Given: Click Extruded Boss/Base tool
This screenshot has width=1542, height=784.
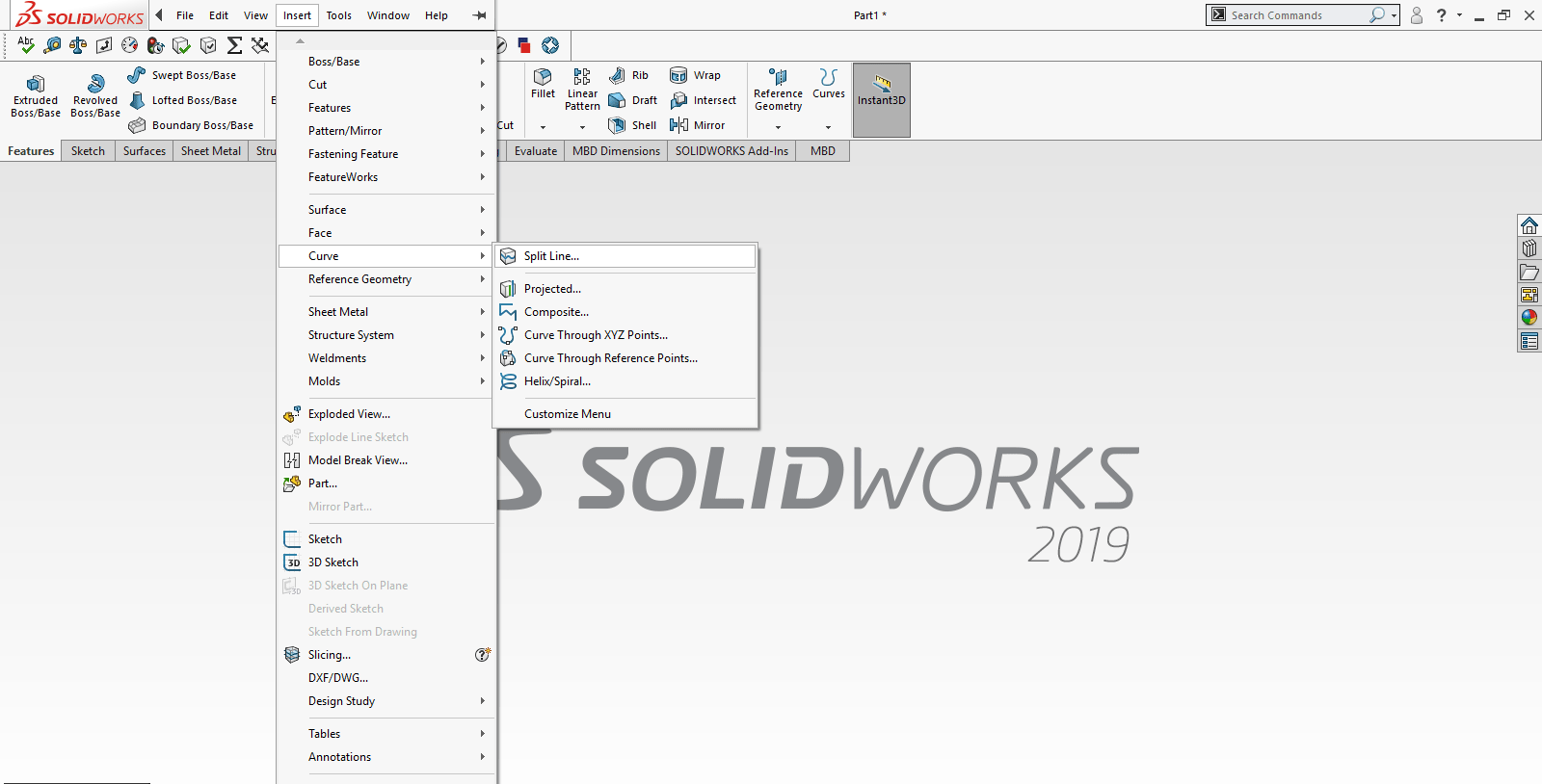Looking at the screenshot, I should coord(36,96).
